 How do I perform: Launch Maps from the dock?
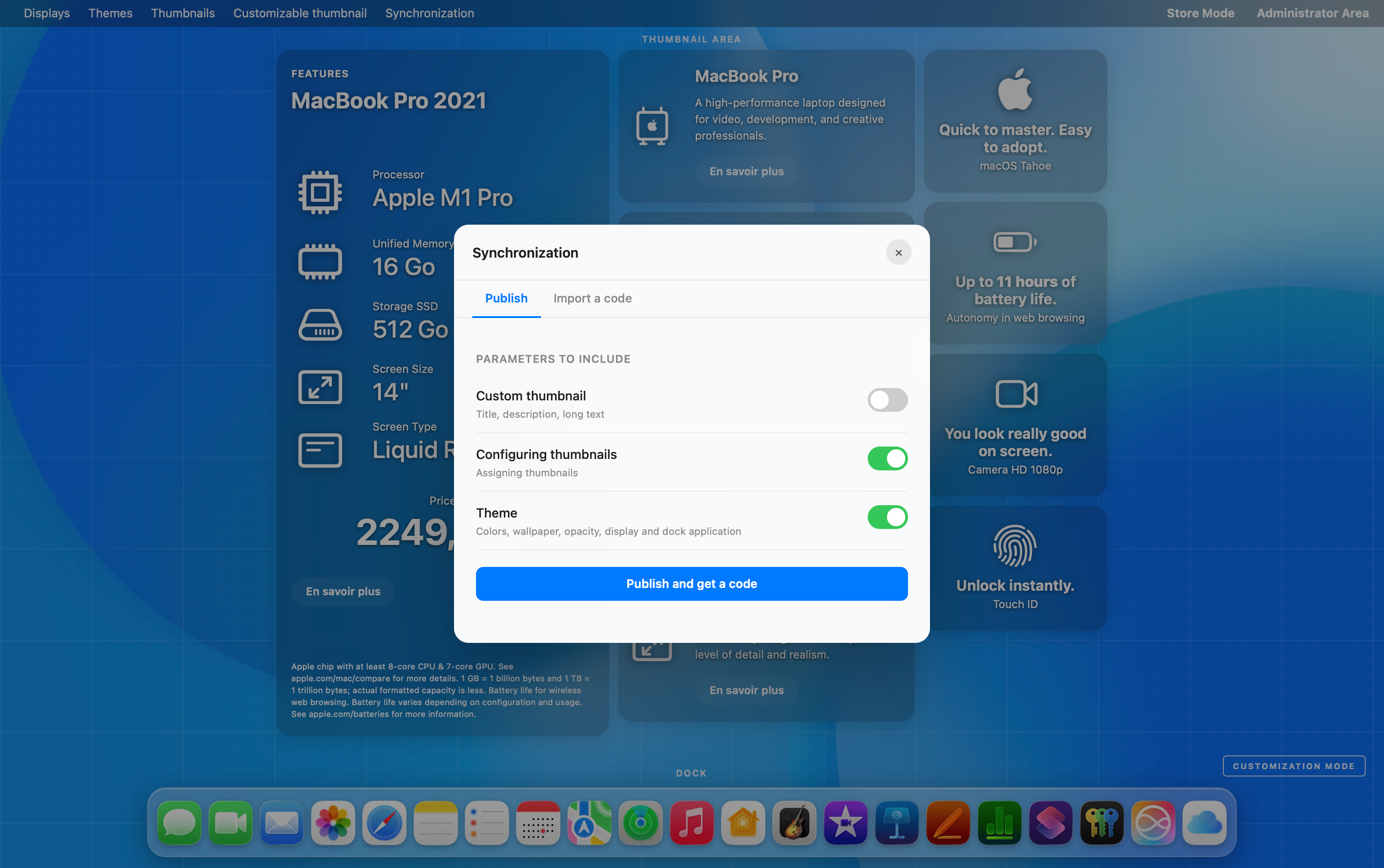point(589,823)
